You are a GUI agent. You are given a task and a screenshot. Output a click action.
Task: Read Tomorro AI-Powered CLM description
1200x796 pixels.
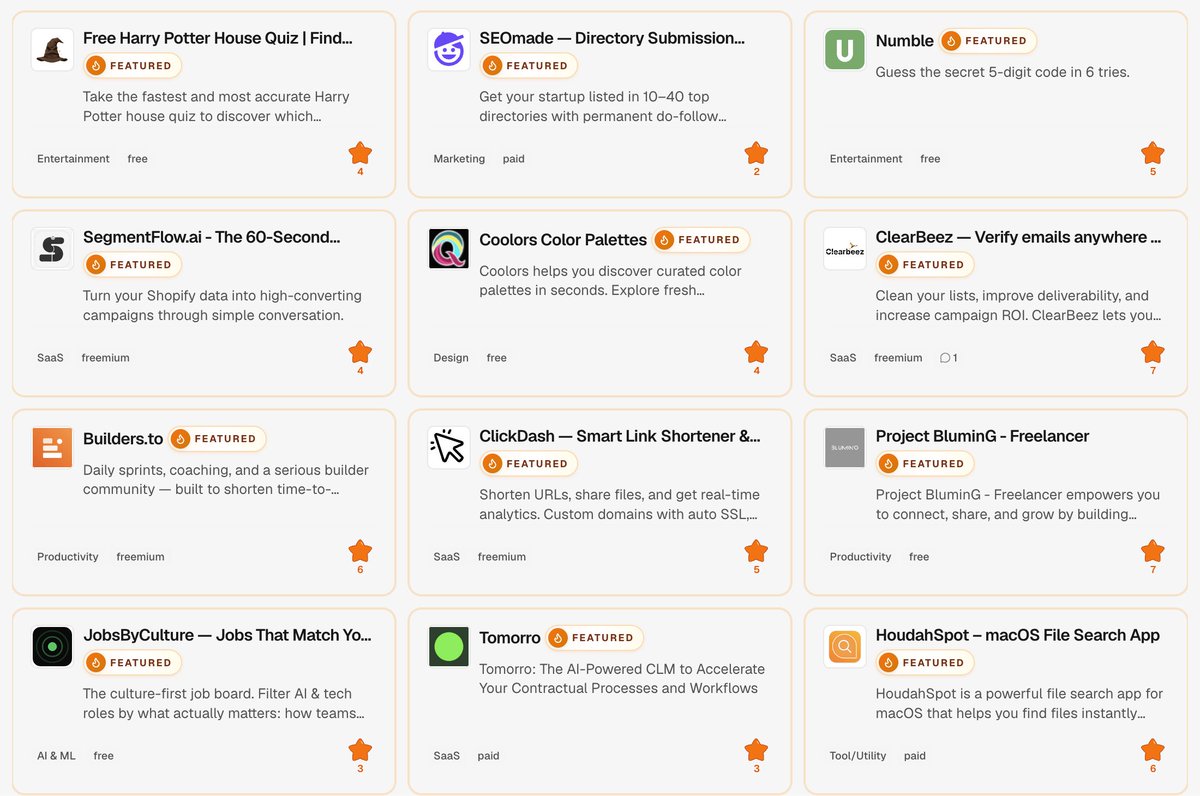[x=622, y=678]
